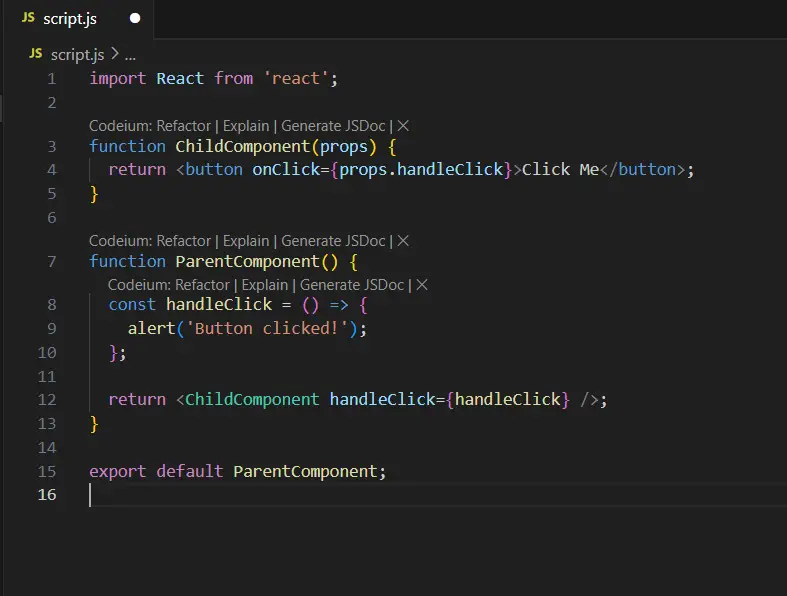This screenshot has width=787, height=596.
Task: Click Refactor above ChildComponent function
Action: (x=183, y=126)
